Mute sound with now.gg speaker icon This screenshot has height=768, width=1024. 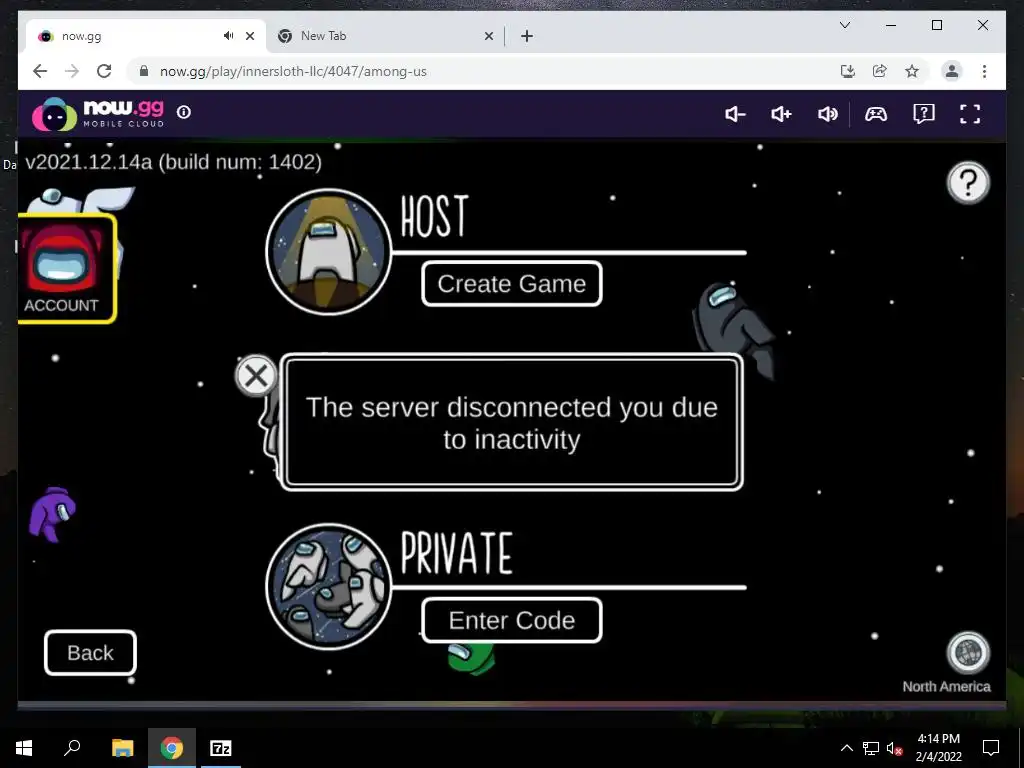click(x=827, y=114)
